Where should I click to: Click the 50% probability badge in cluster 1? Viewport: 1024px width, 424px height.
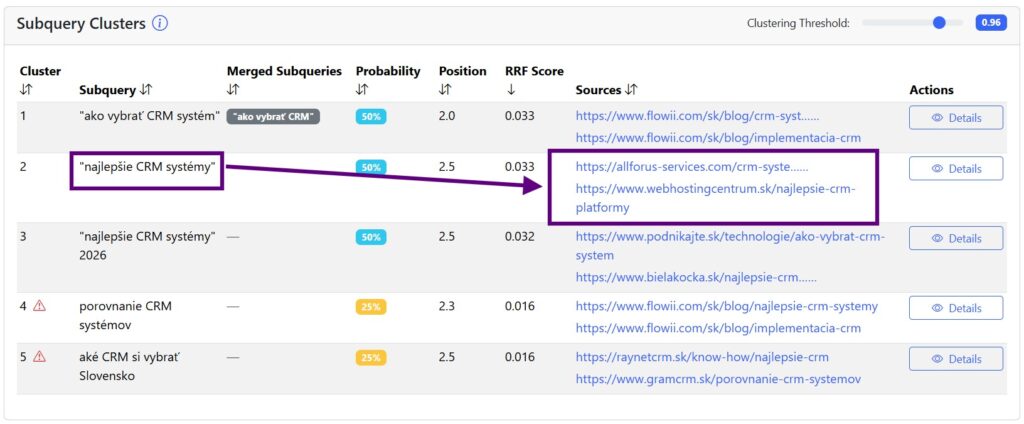click(371, 117)
